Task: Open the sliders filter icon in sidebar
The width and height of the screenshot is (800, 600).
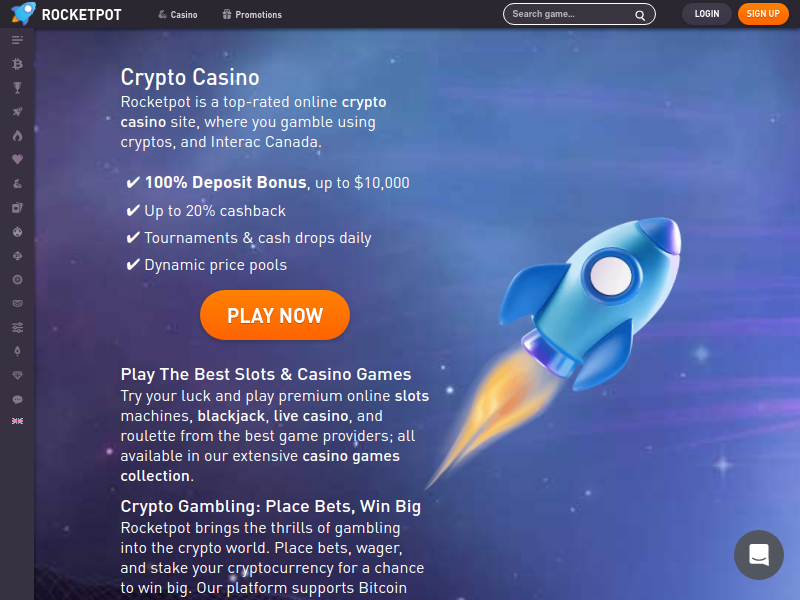Action: click(x=17, y=328)
